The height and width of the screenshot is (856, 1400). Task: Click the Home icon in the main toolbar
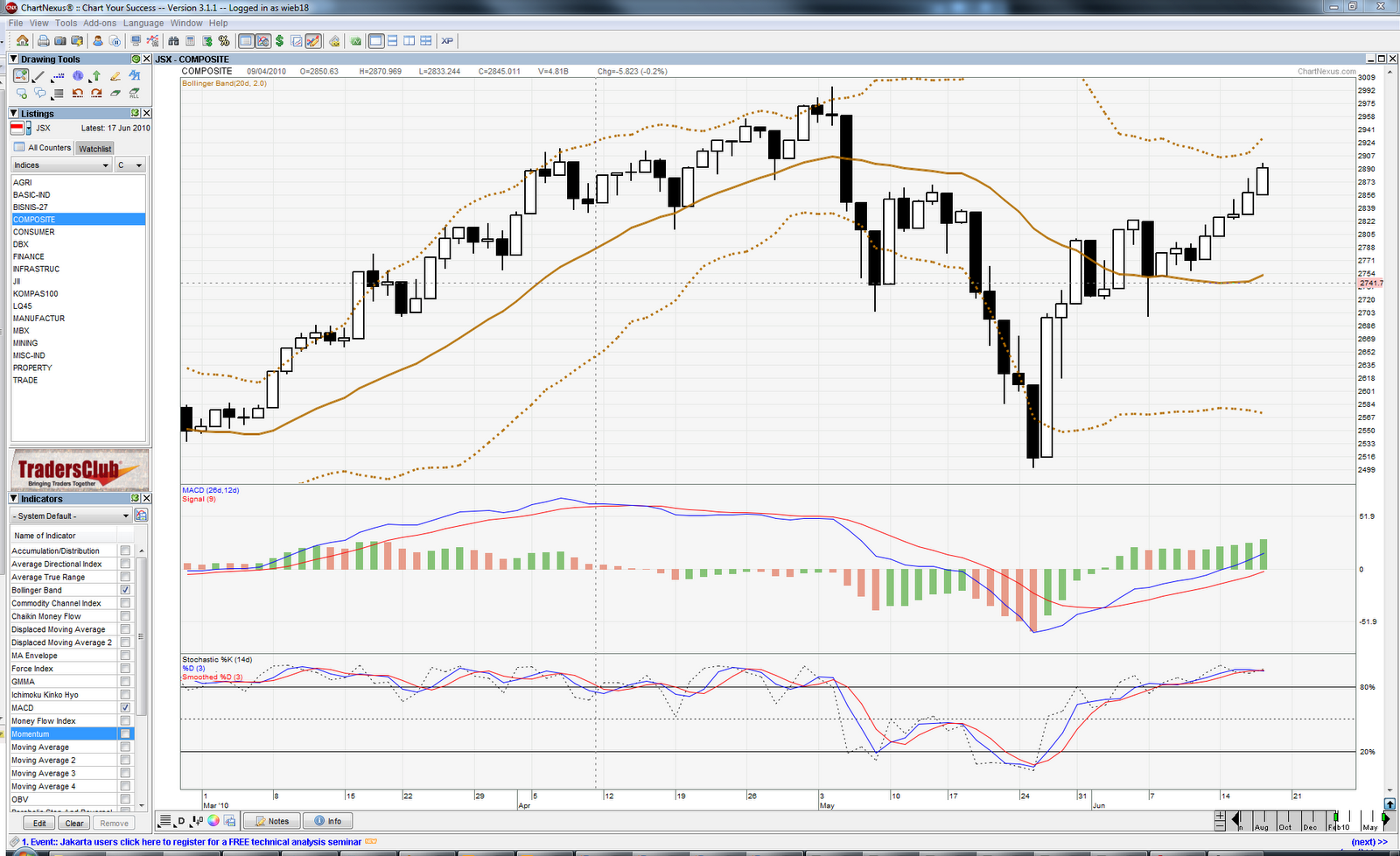tap(23, 41)
